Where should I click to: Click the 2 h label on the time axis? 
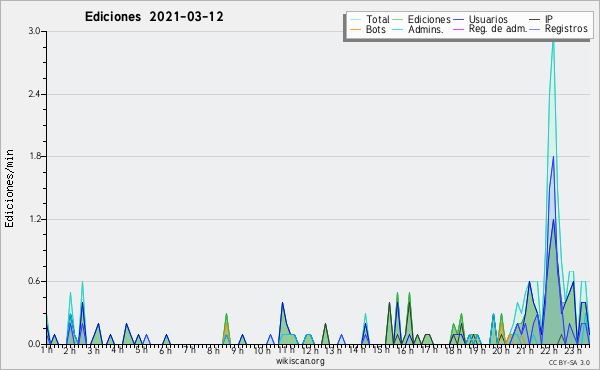coord(69,350)
